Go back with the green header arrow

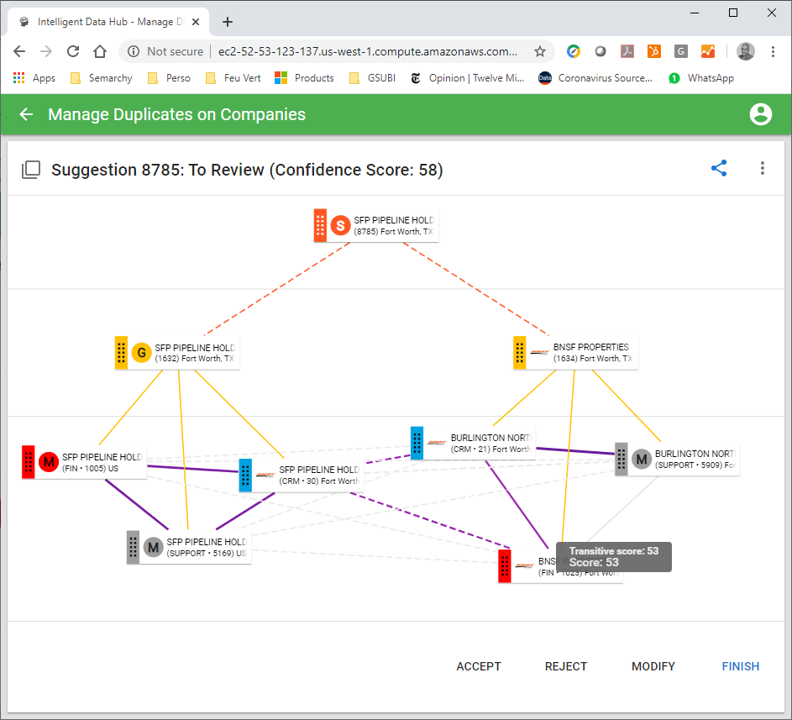click(26, 114)
